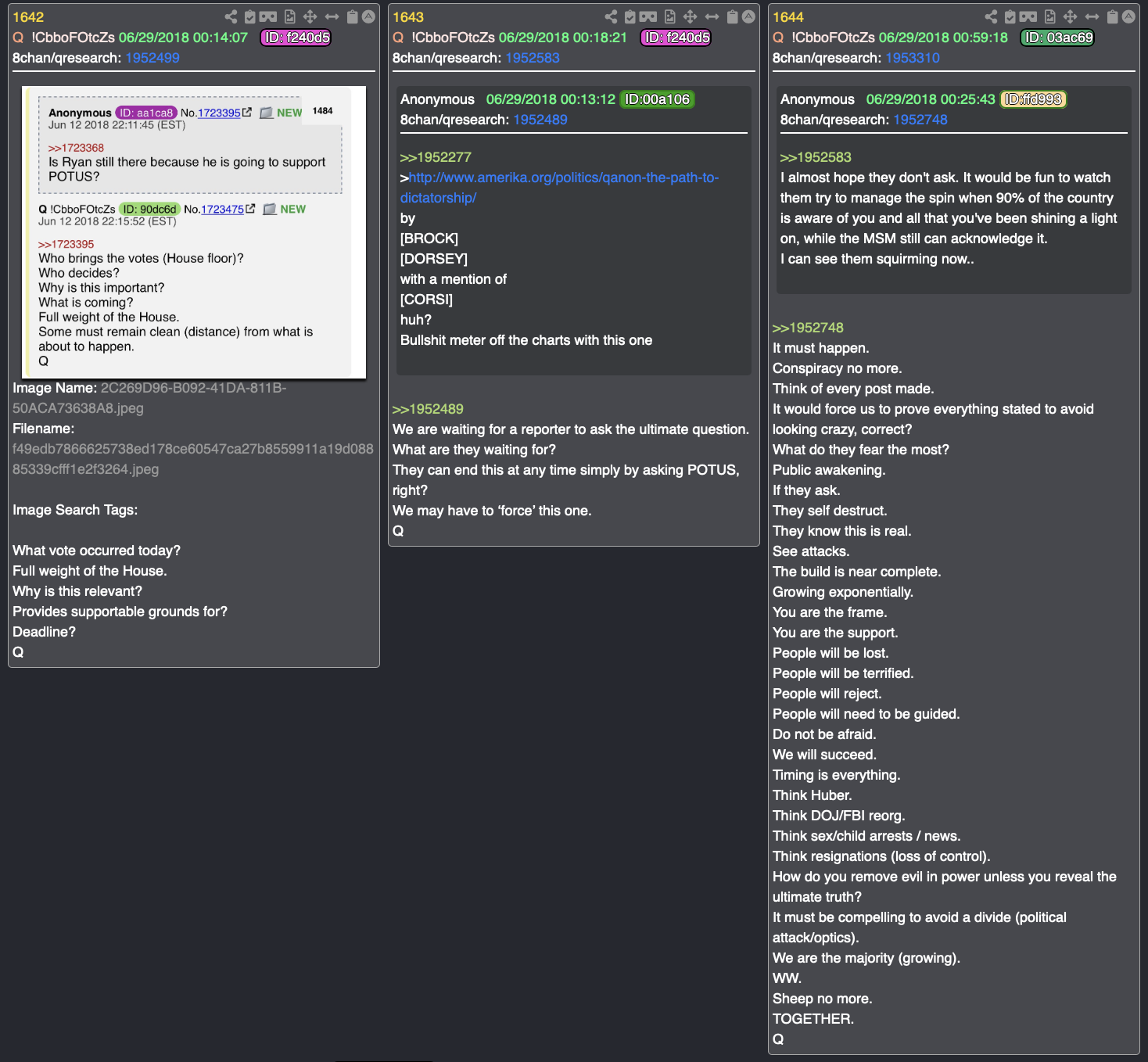Image resolution: width=1148 pixels, height=1062 pixels.
Task: Click the timestamp 06/29/2018 00:59:18
Action: point(943,38)
